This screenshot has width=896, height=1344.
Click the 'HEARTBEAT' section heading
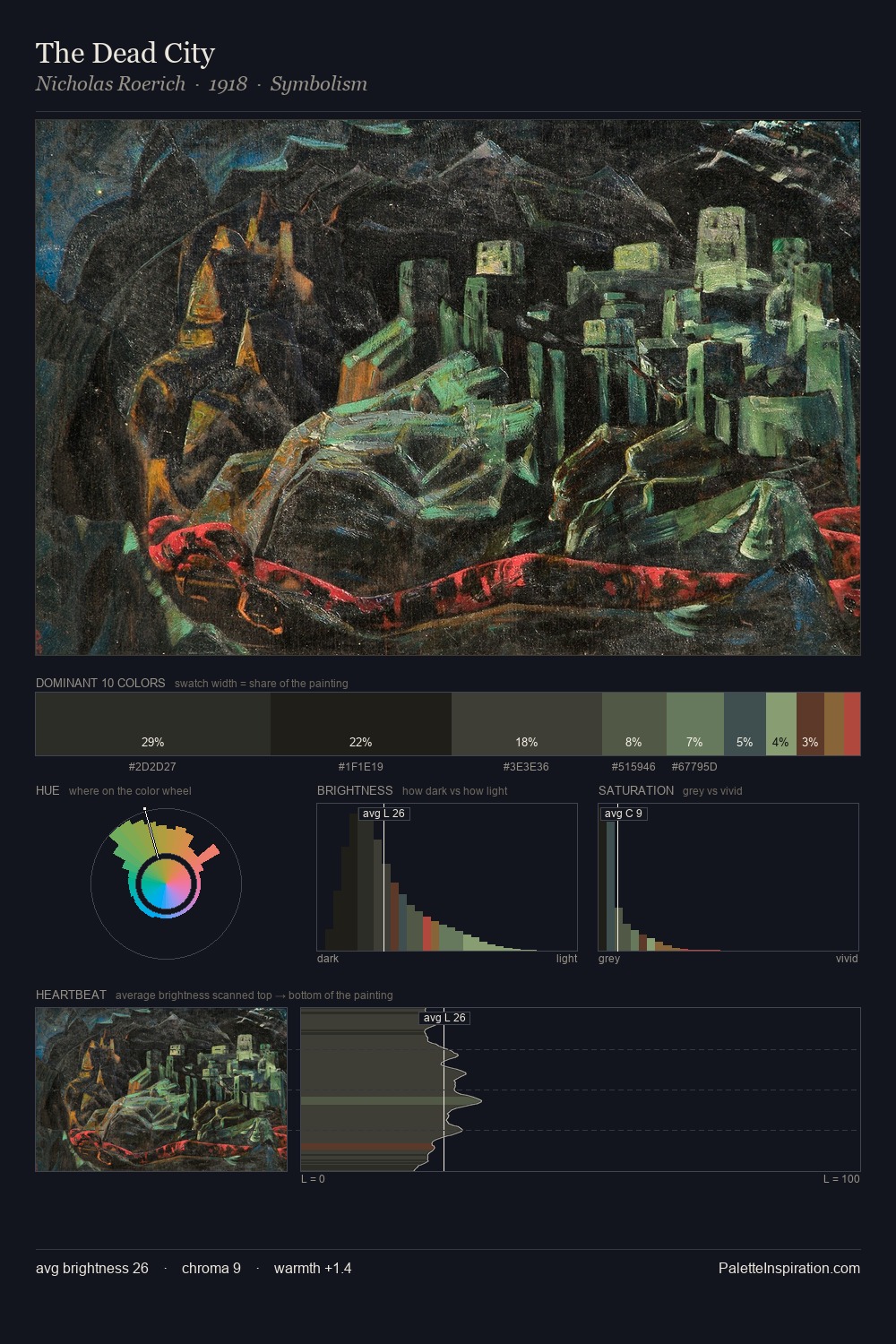click(x=71, y=995)
